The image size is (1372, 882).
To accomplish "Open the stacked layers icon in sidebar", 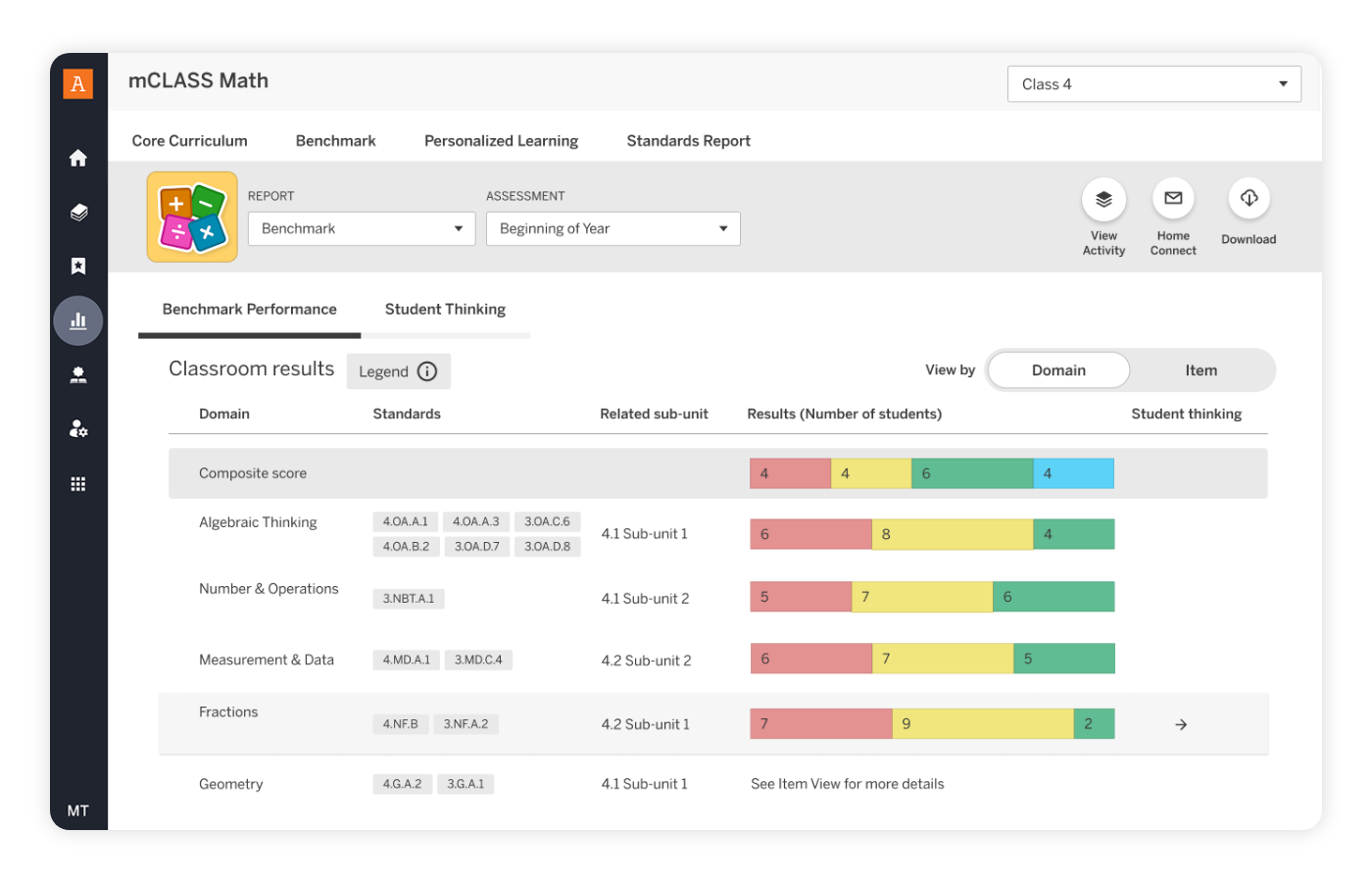I will (78, 213).
